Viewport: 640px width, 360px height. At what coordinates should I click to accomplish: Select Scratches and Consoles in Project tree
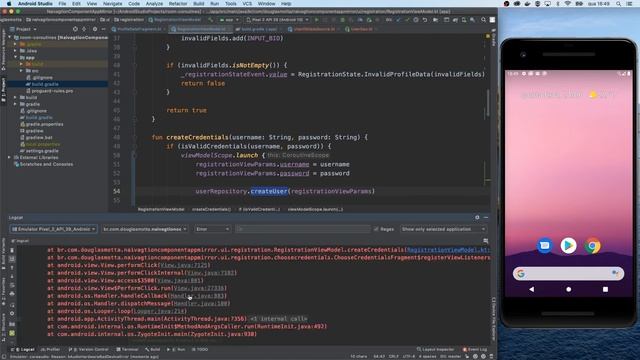43,164
